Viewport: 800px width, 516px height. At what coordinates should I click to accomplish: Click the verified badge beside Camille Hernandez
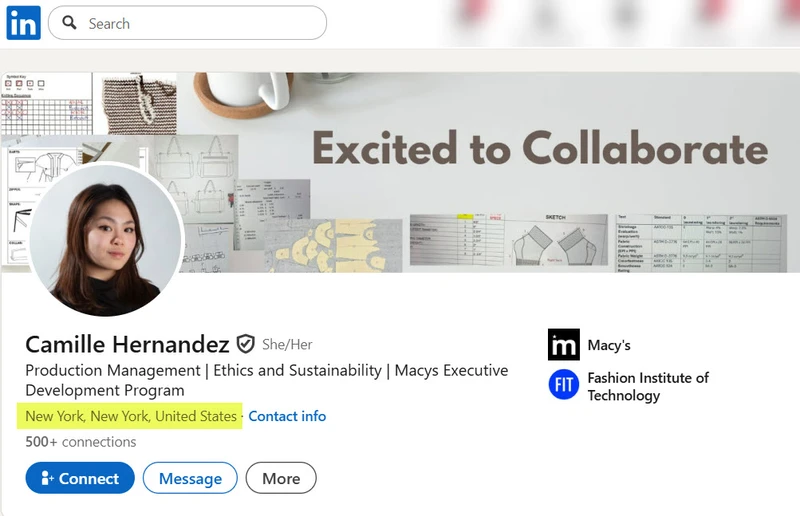[246, 344]
